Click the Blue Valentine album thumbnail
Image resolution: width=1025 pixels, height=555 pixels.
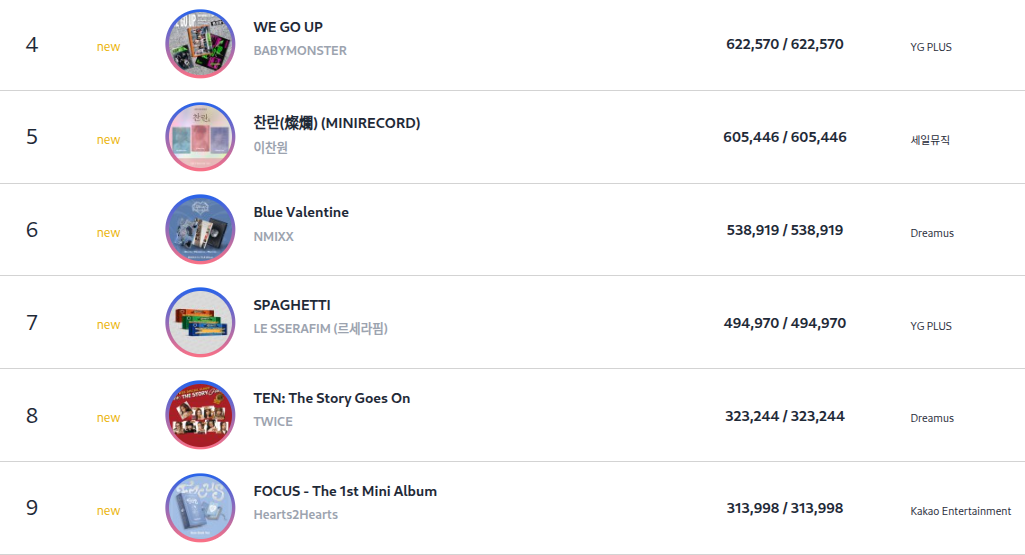tap(200, 230)
